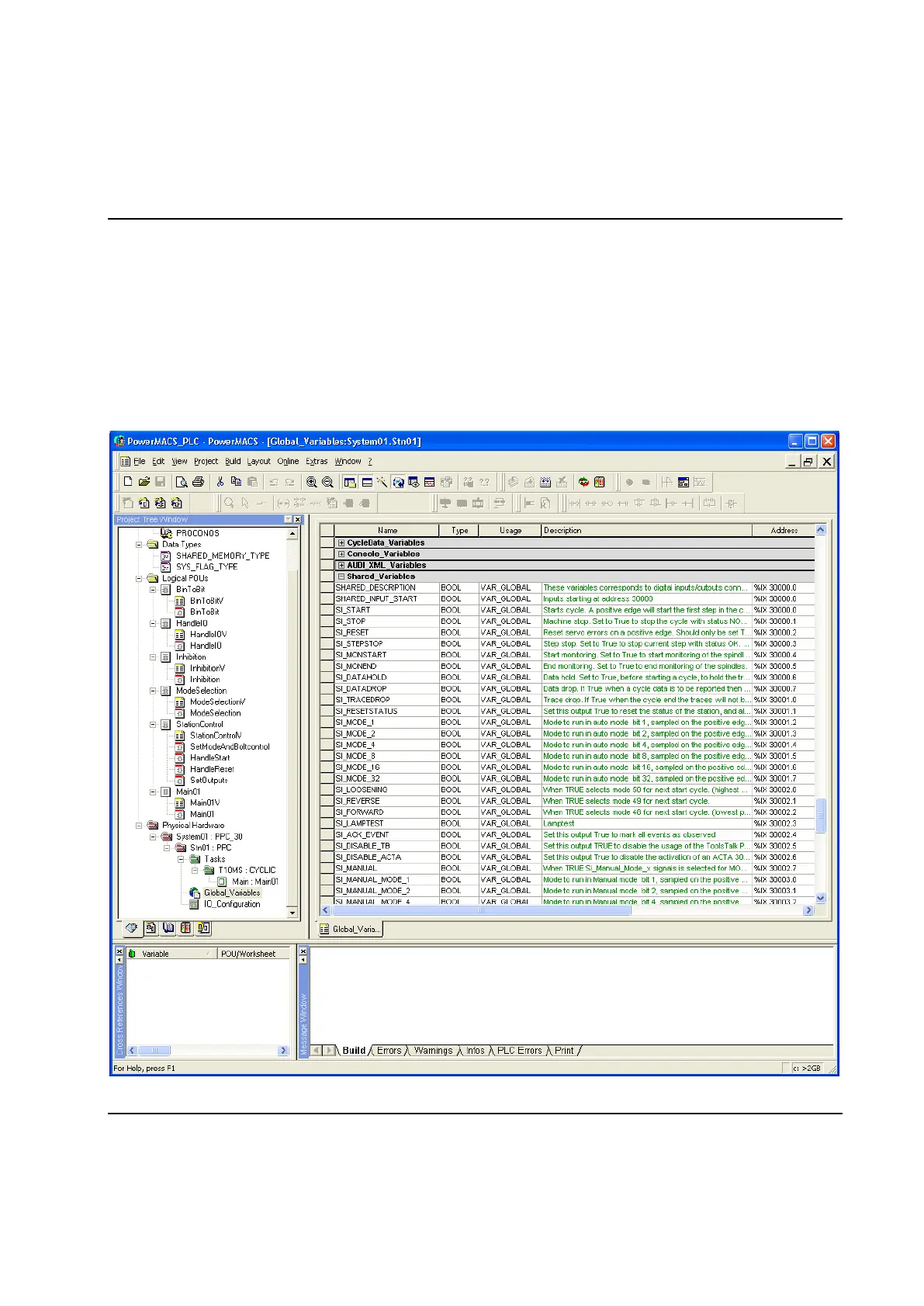Select the third project tree view tab icon

click(x=168, y=928)
